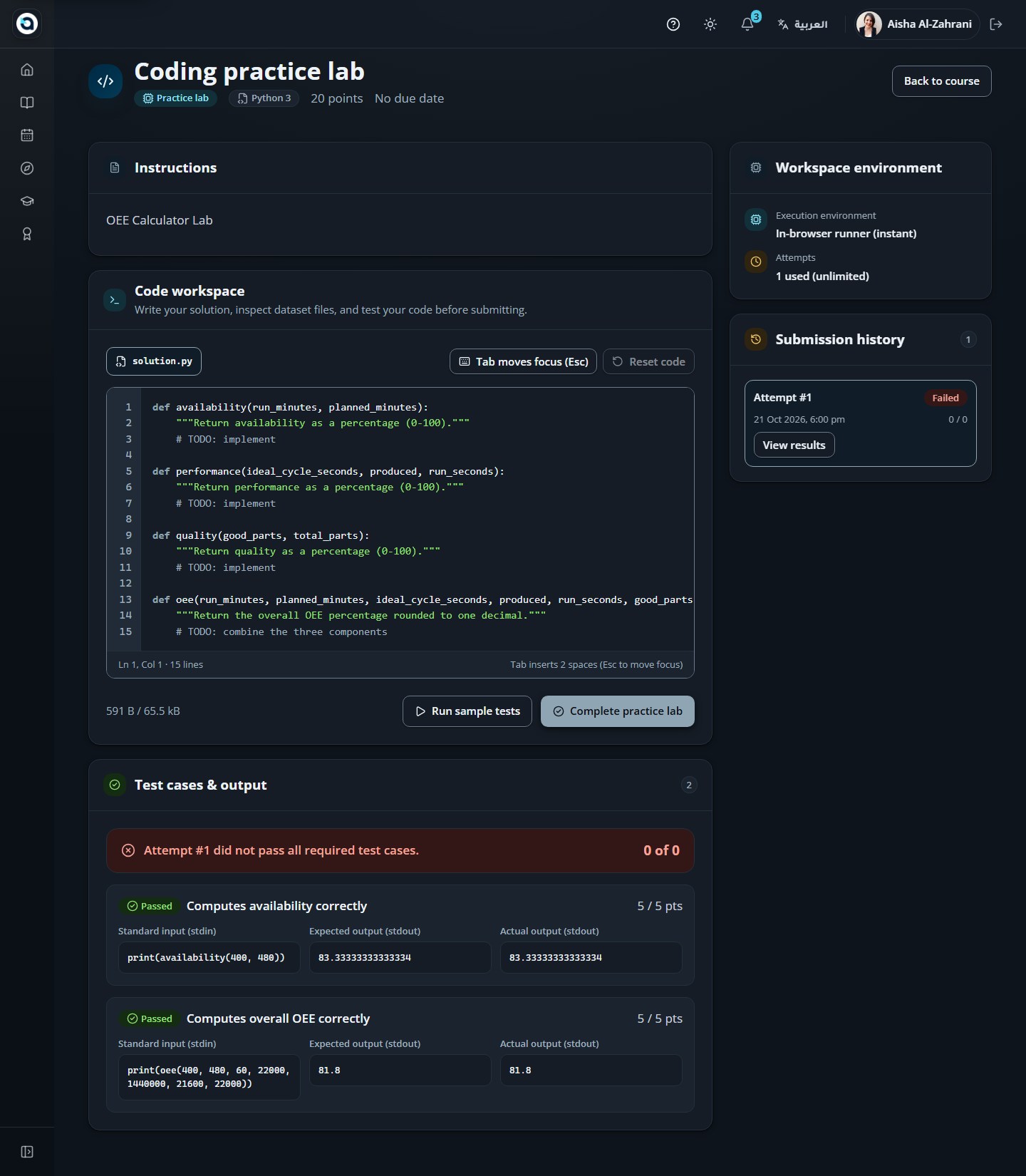This screenshot has width=1026, height=1176.
Task: Click the logout icon in header
Action: point(996,24)
